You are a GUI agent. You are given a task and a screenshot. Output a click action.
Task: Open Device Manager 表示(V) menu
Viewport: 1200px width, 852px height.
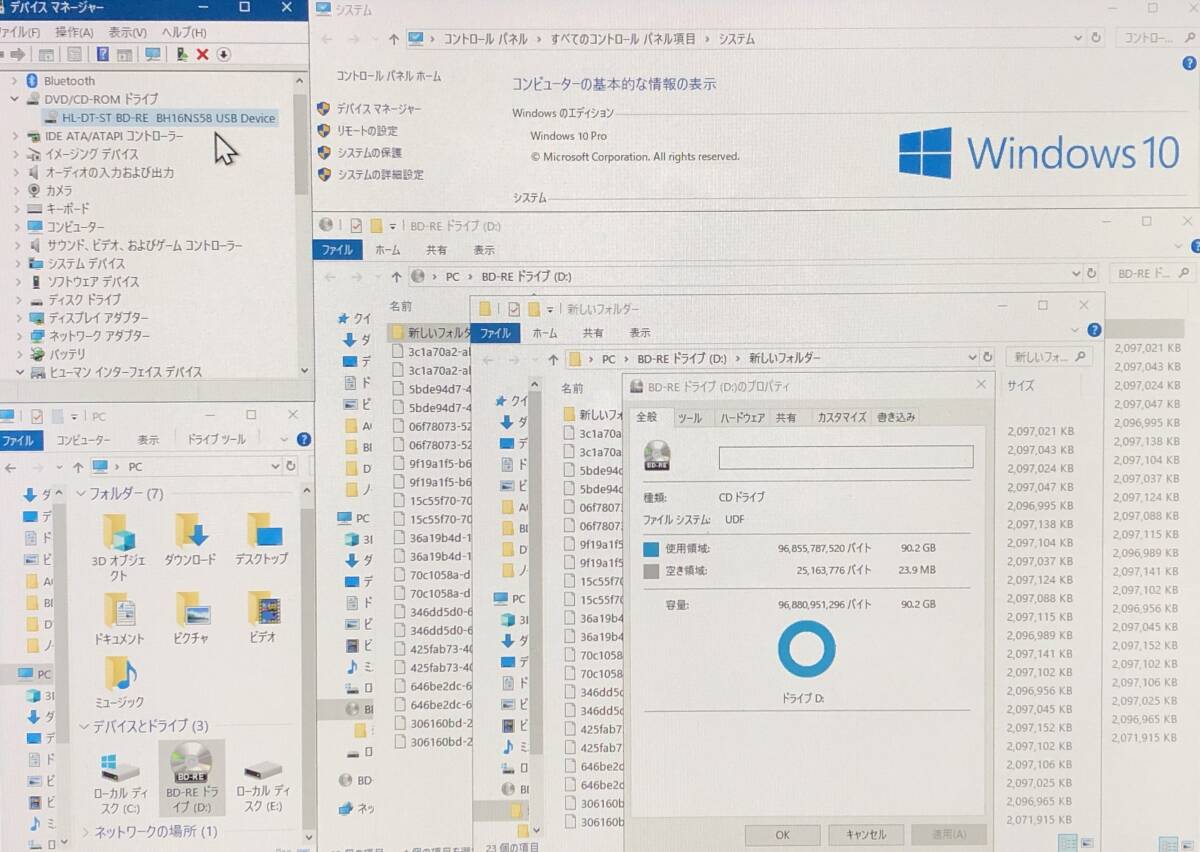pyautogui.click(x=127, y=32)
